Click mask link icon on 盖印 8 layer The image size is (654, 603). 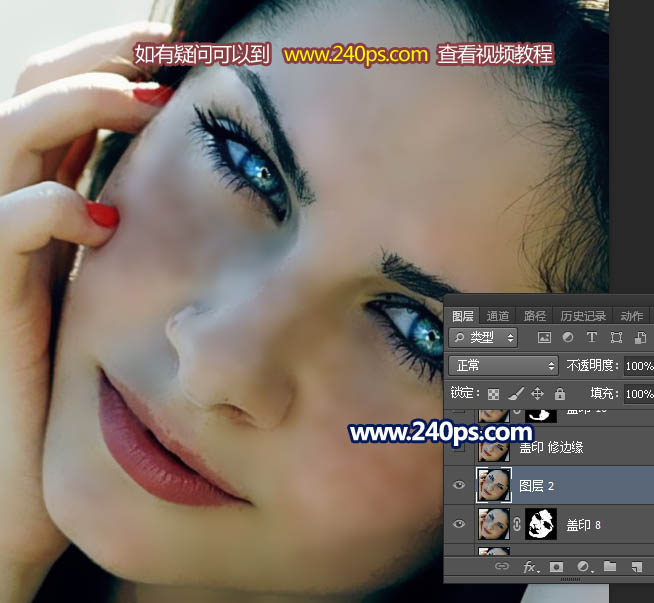click(x=517, y=524)
